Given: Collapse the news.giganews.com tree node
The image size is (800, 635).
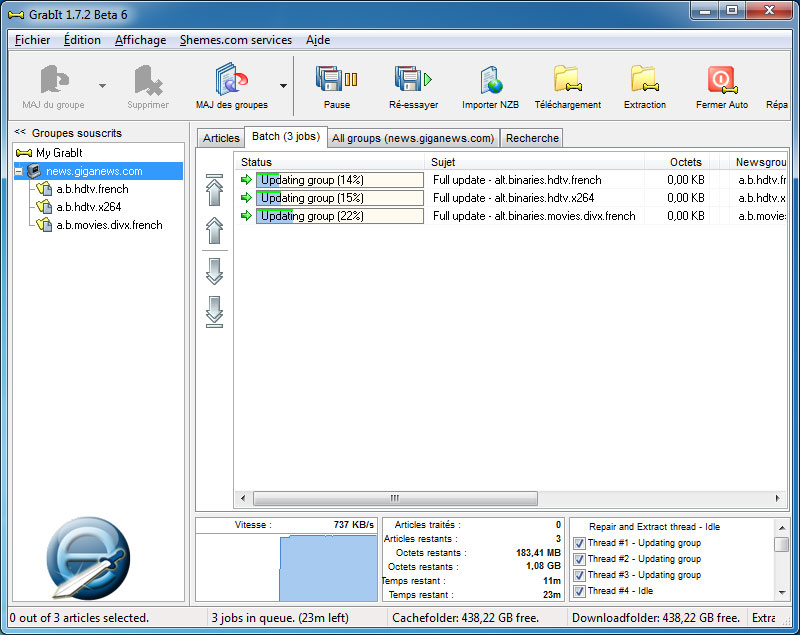Looking at the screenshot, I should (19, 171).
